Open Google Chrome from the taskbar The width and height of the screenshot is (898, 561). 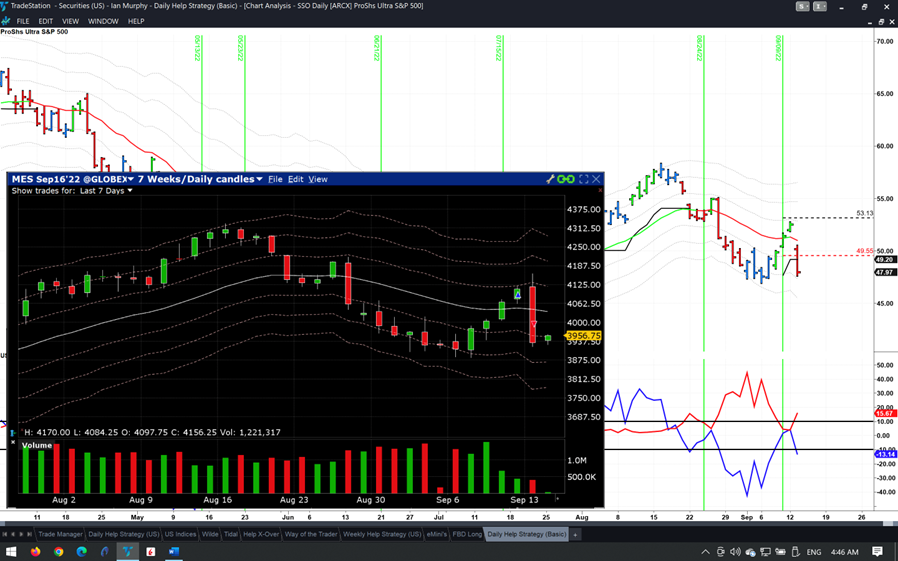[x=59, y=551]
